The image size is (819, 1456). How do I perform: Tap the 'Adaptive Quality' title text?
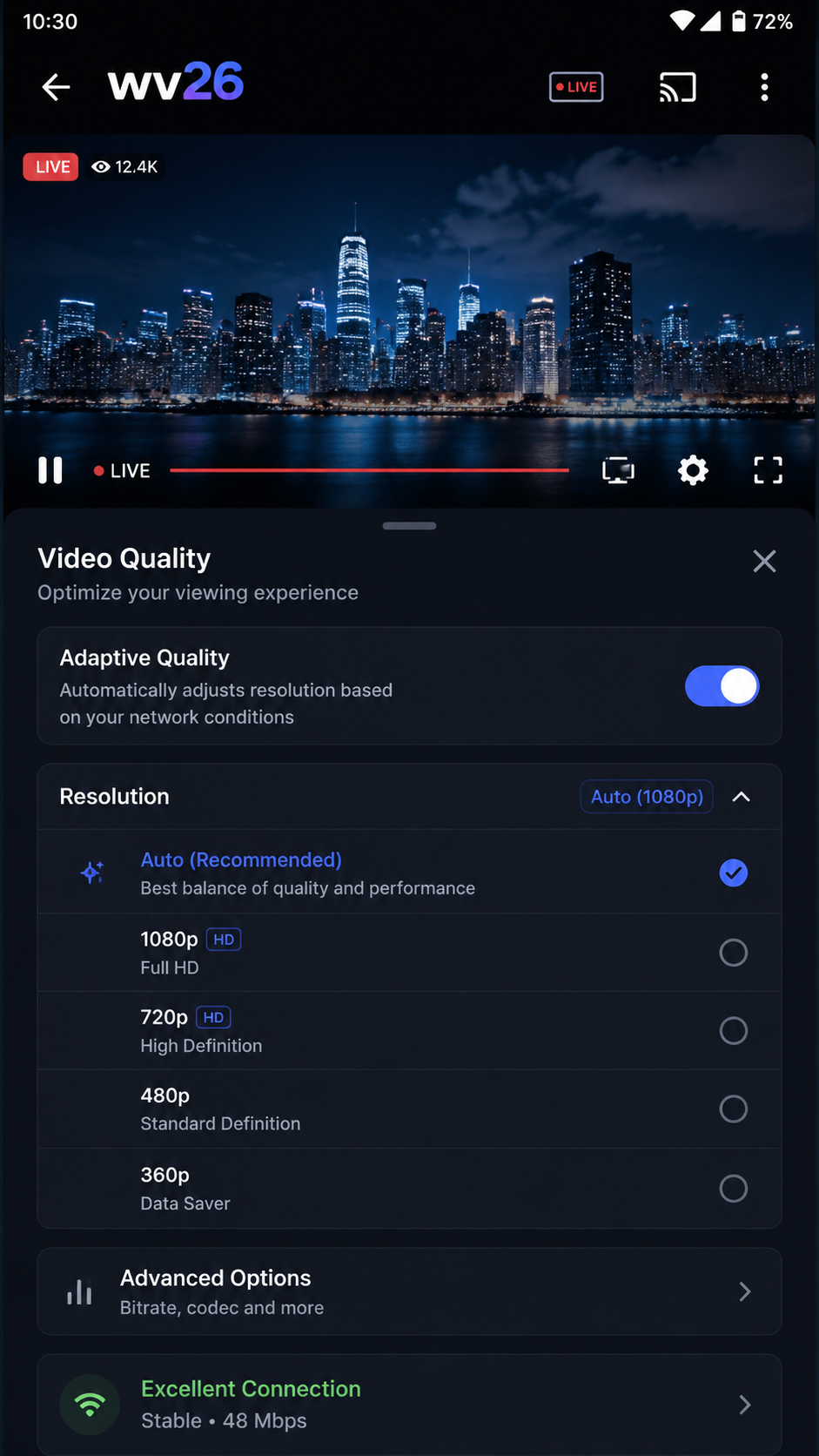coord(144,657)
